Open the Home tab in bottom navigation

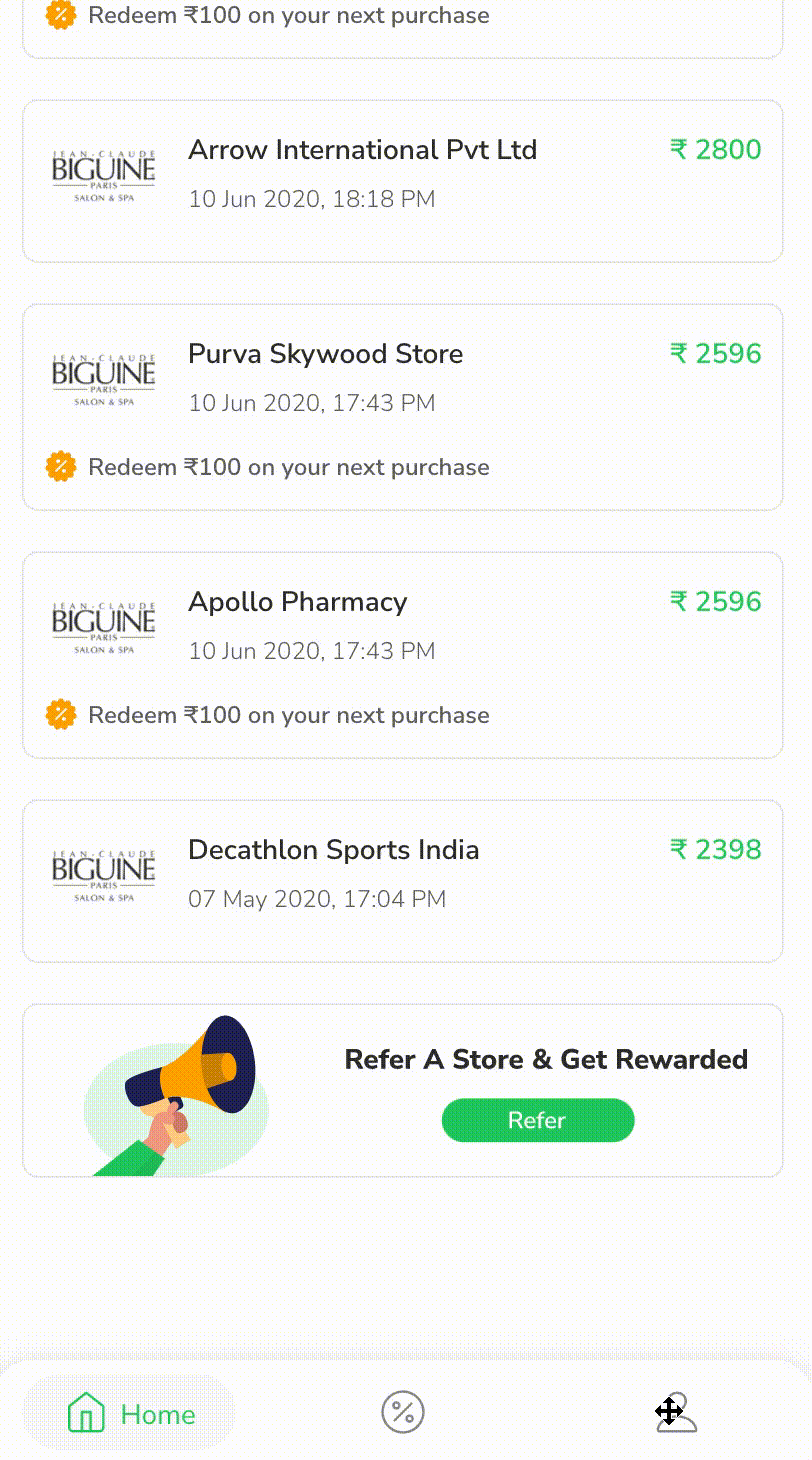pyautogui.click(x=129, y=1414)
